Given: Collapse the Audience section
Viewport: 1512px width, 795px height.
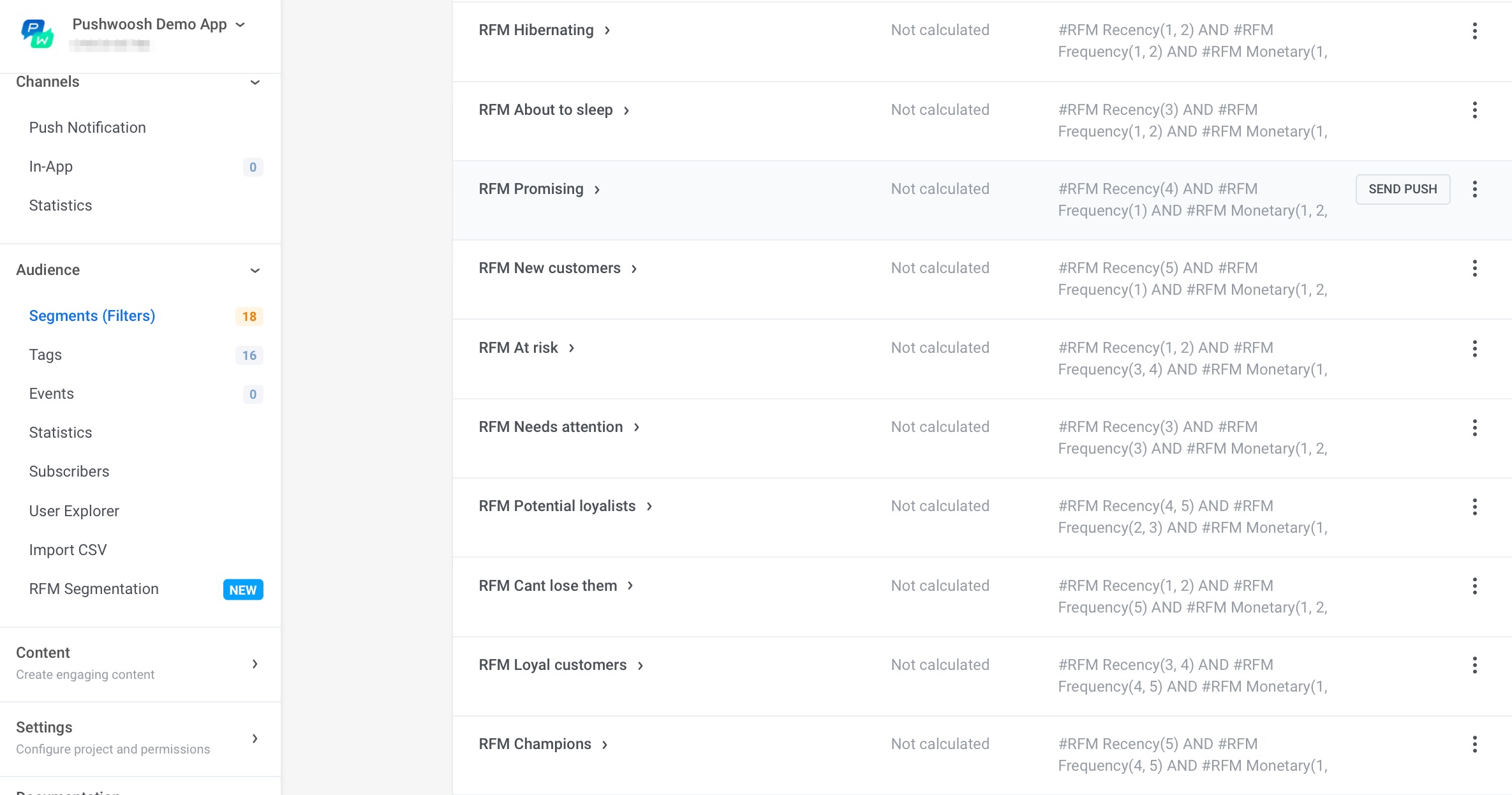Looking at the screenshot, I should [255, 271].
